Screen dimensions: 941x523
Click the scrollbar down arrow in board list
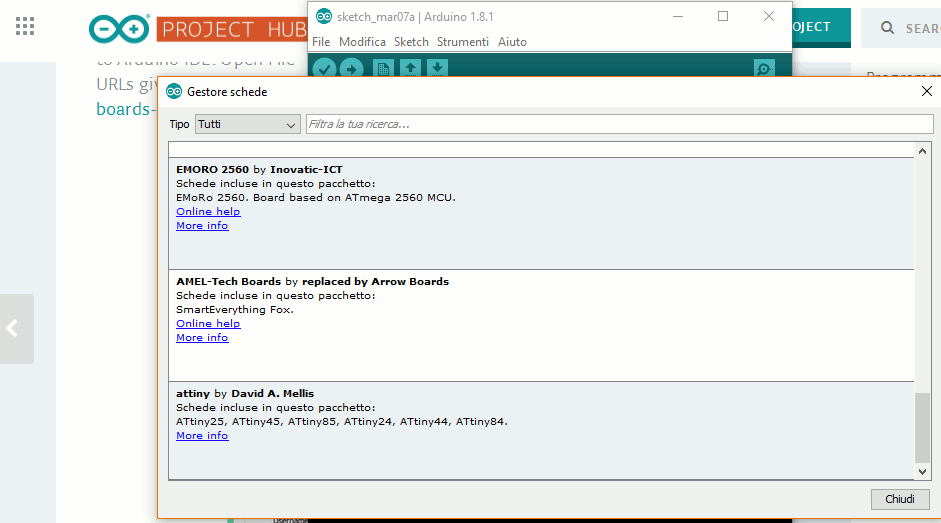922,472
